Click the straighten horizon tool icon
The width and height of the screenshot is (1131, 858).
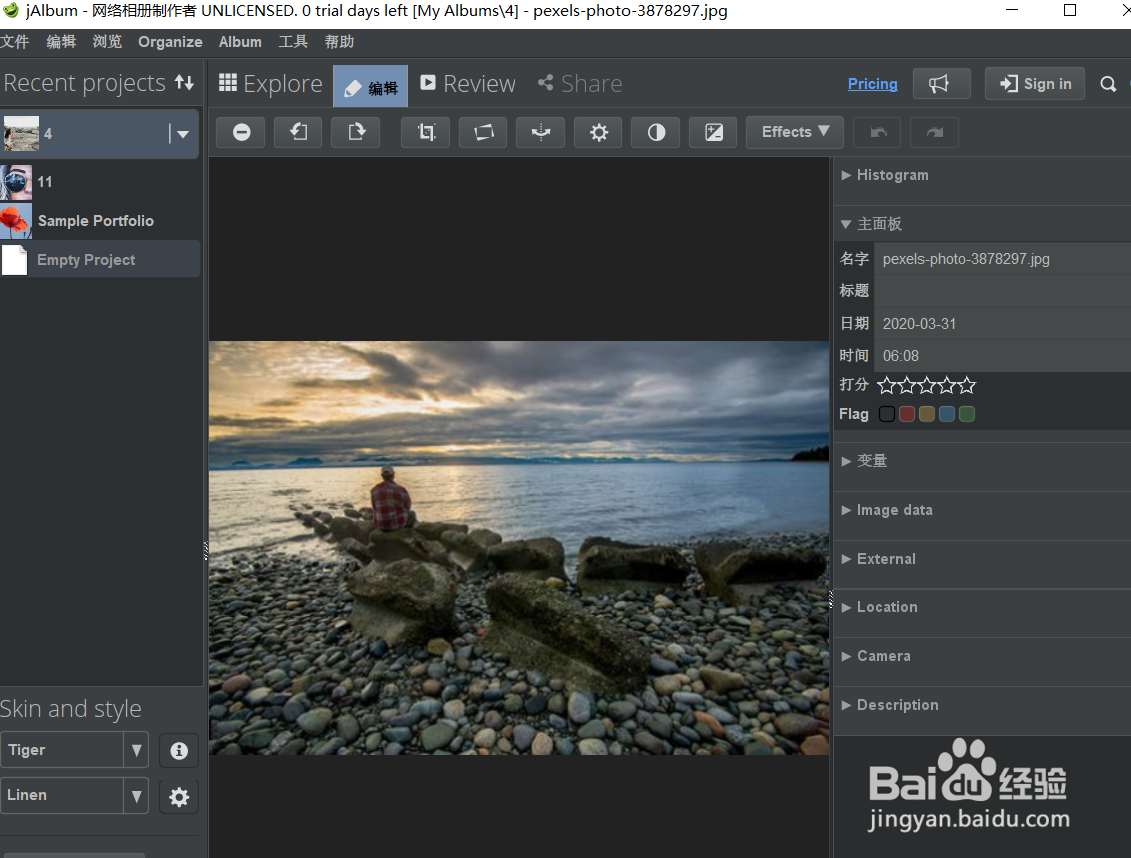(x=541, y=133)
